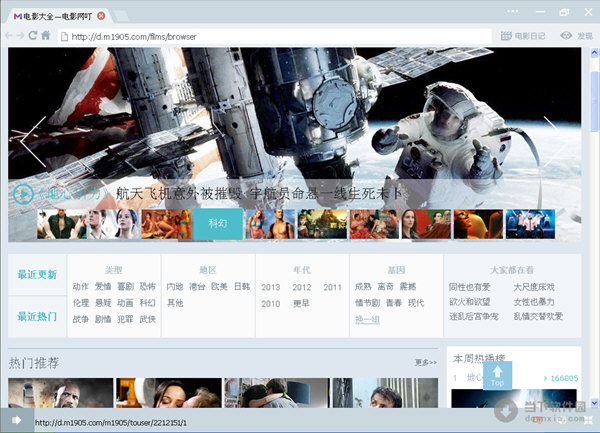
Task: Filter by 动作 genre
Action: point(80,286)
